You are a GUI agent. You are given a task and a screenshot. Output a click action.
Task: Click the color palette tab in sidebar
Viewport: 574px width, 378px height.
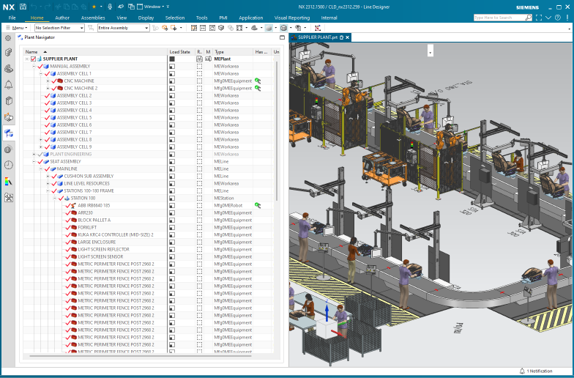point(9,181)
